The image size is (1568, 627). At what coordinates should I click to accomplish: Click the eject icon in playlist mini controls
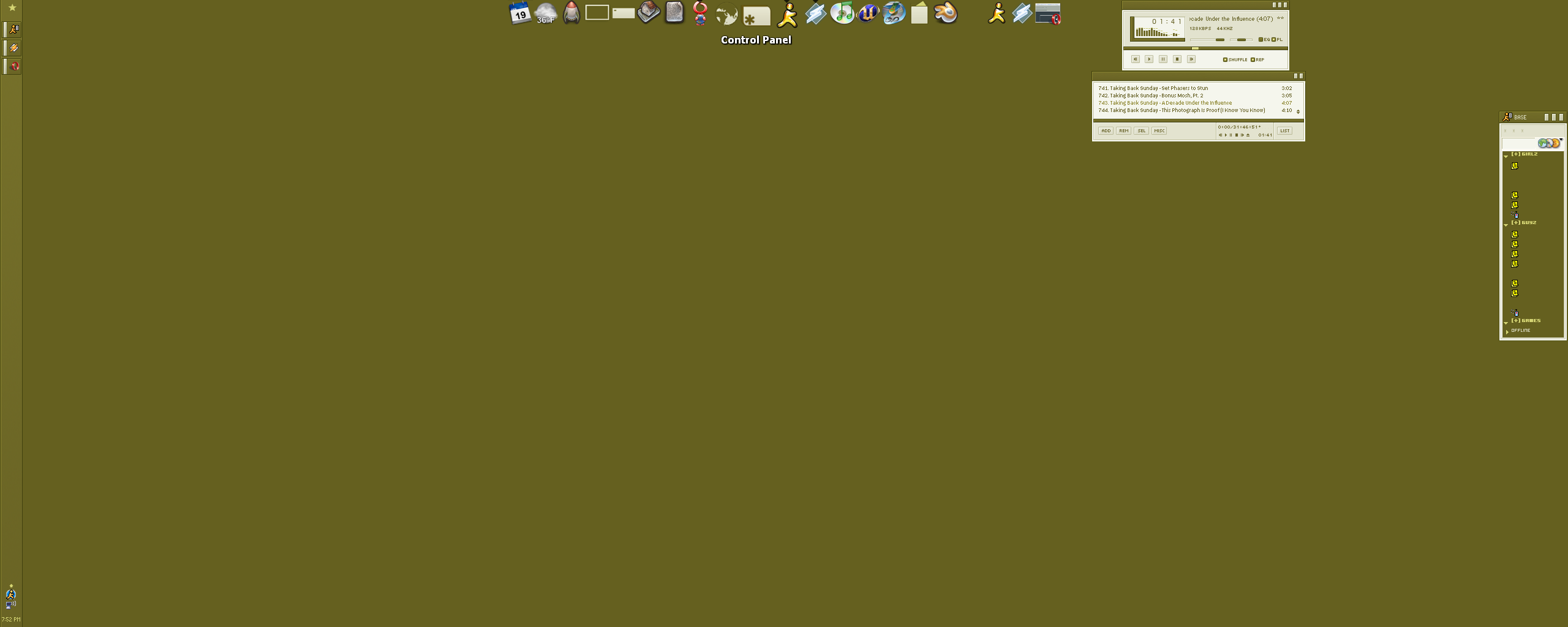pyautogui.click(x=1248, y=135)
